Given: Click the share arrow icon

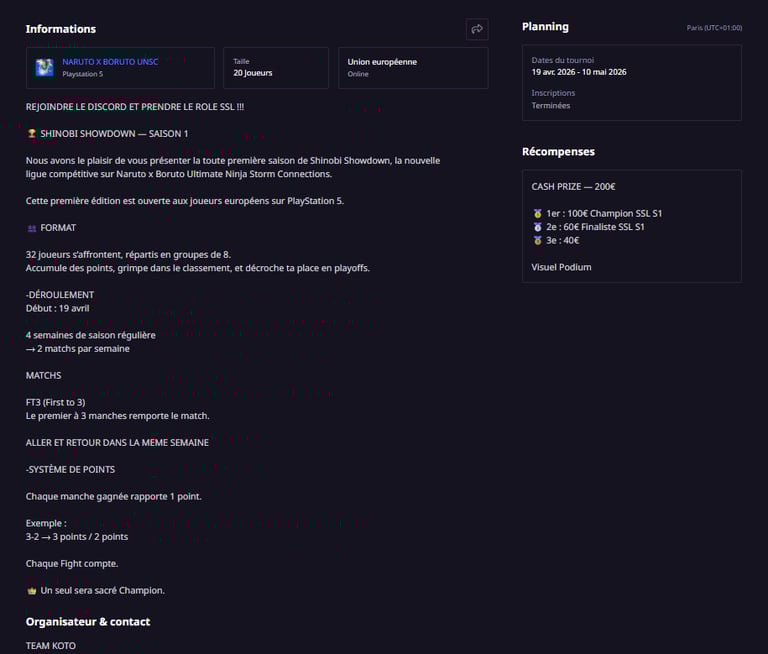Looking at the screenshot, I should coord(477,29).
